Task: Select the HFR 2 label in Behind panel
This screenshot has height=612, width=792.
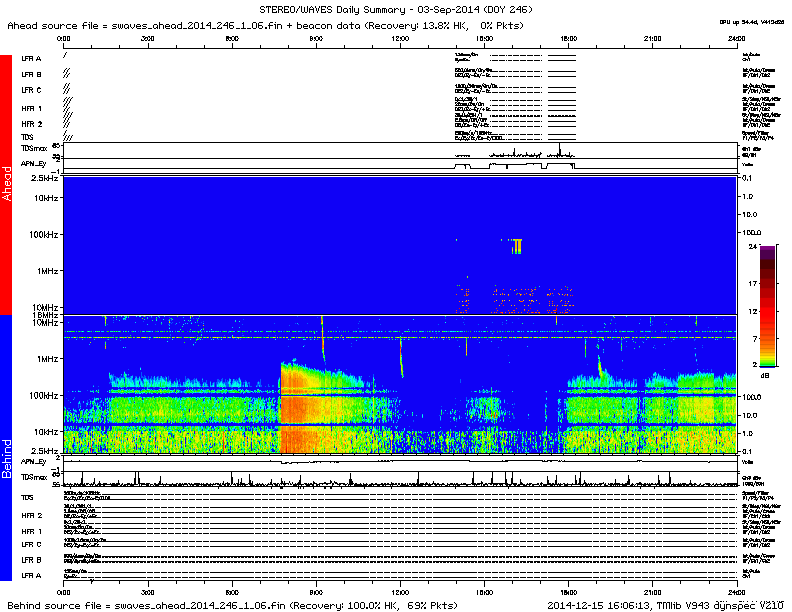Action: 31,516
